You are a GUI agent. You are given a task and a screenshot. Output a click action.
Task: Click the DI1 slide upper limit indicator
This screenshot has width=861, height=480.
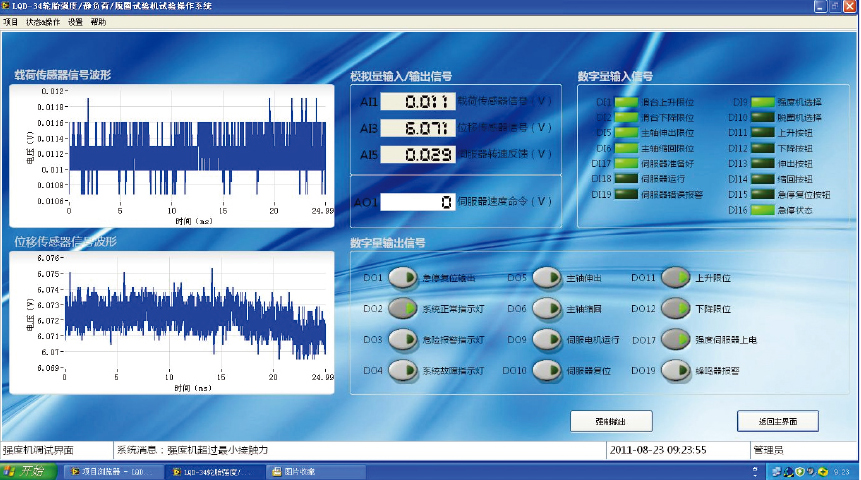[626, 102]
